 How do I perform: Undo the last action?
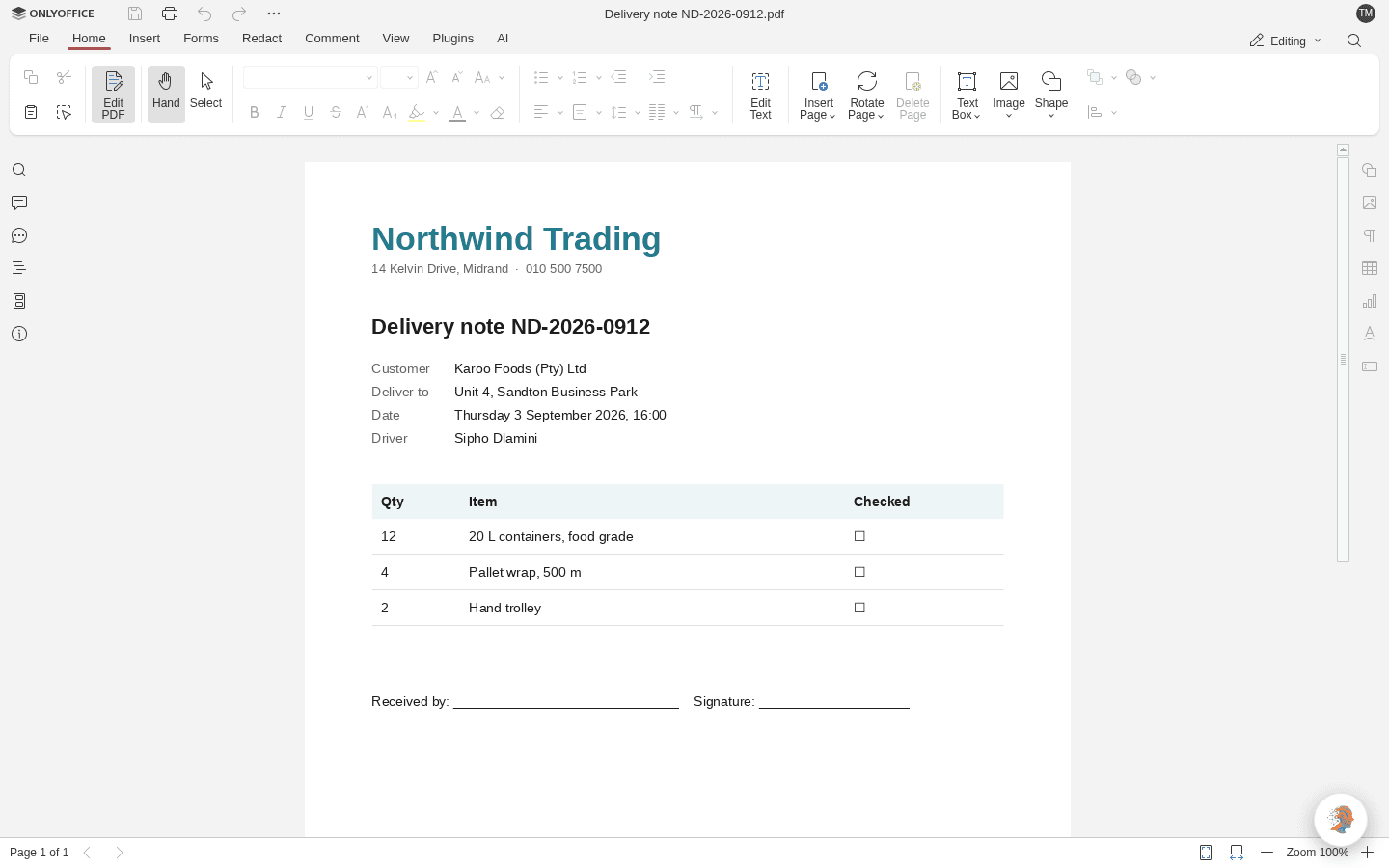tap(204, 14)
